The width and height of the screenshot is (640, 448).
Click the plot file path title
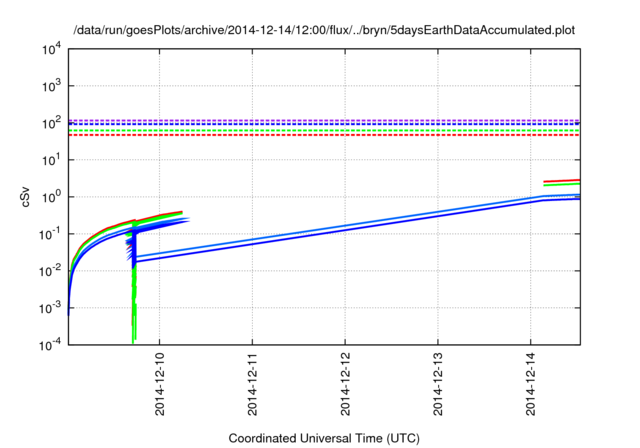pos(324,30)
